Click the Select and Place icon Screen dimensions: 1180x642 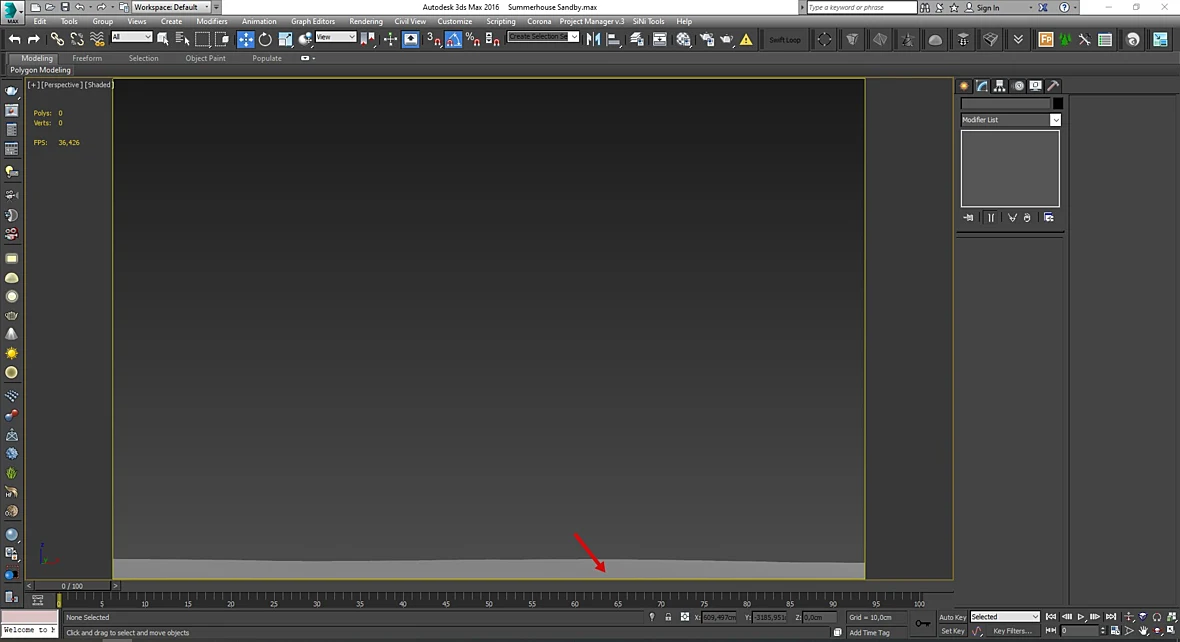pyautogui.click(x=306, y=39)
